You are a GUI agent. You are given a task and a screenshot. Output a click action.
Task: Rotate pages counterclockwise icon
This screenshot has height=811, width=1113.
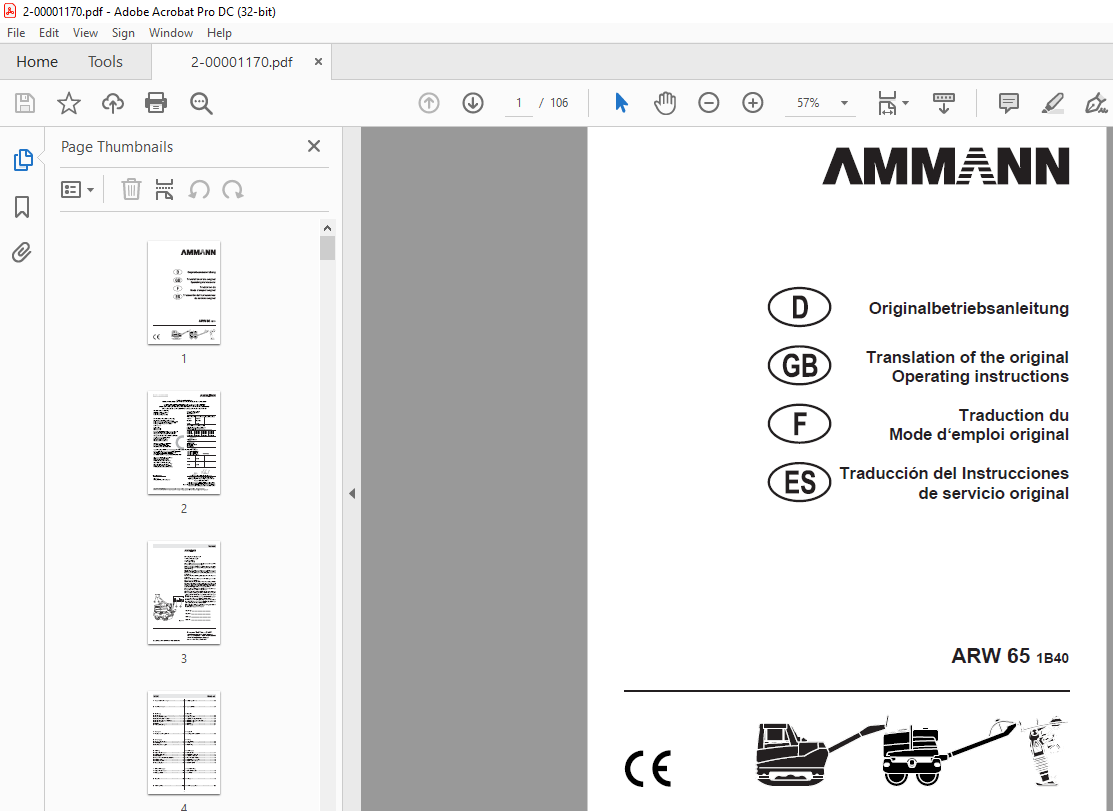[x=199, y=189]
